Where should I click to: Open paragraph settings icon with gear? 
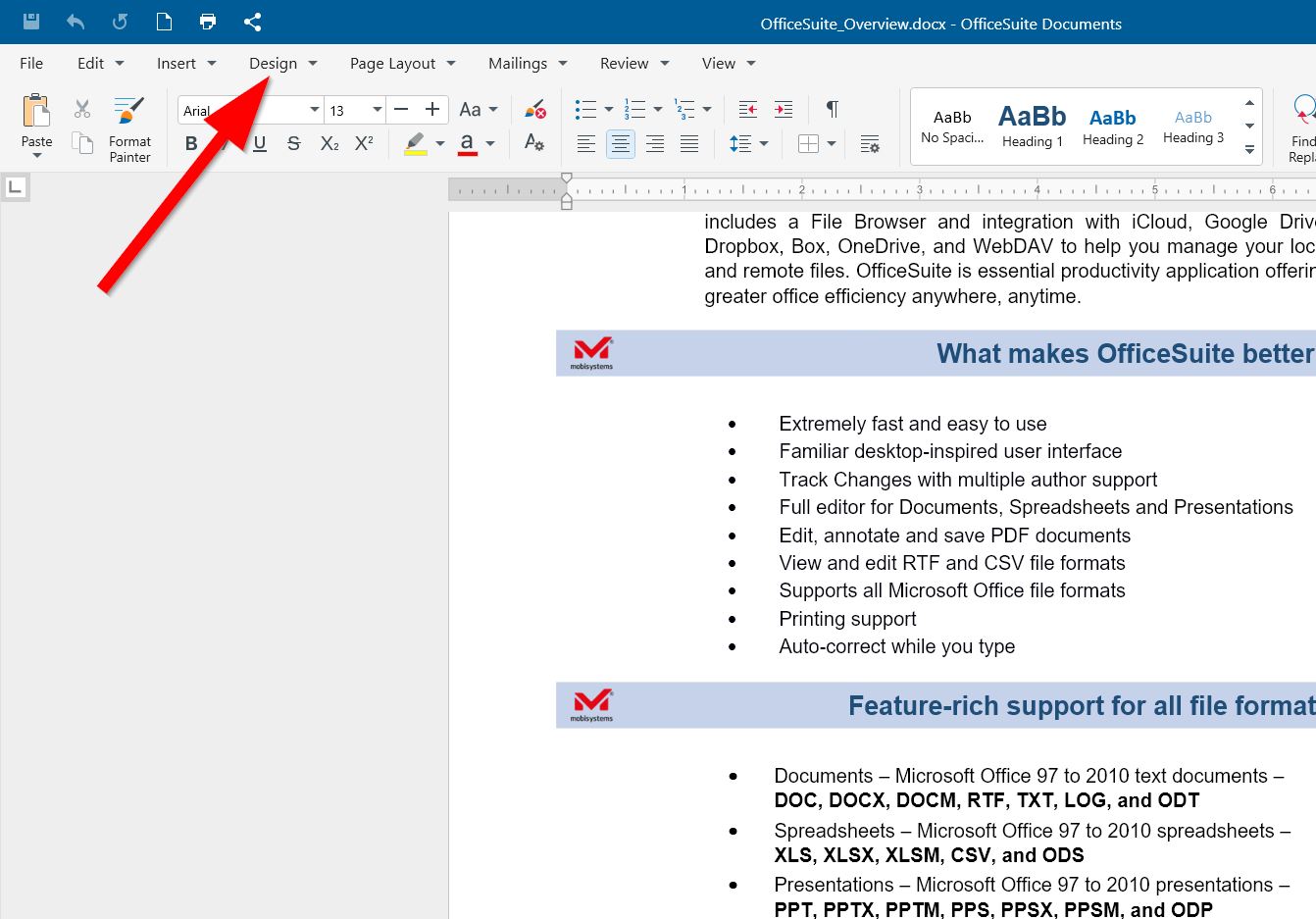[870, 144]
